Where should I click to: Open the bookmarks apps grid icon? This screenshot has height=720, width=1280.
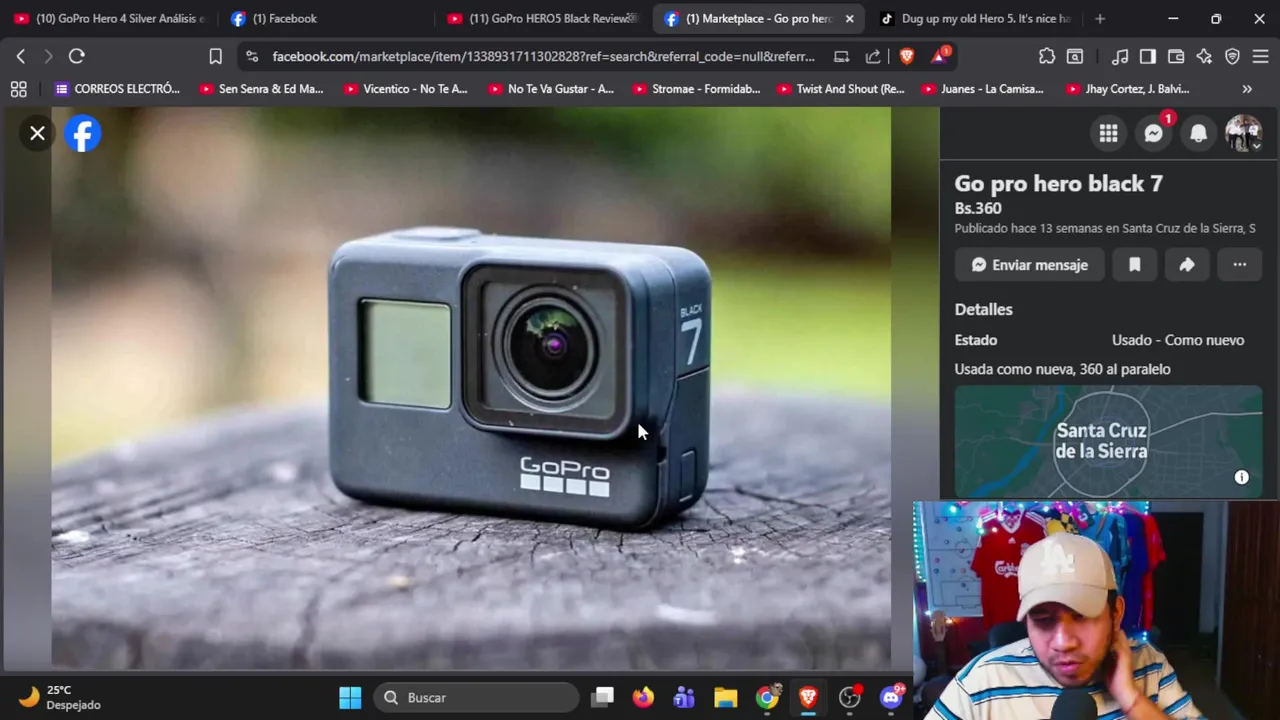pyautogui.click(x=18, y=89)
